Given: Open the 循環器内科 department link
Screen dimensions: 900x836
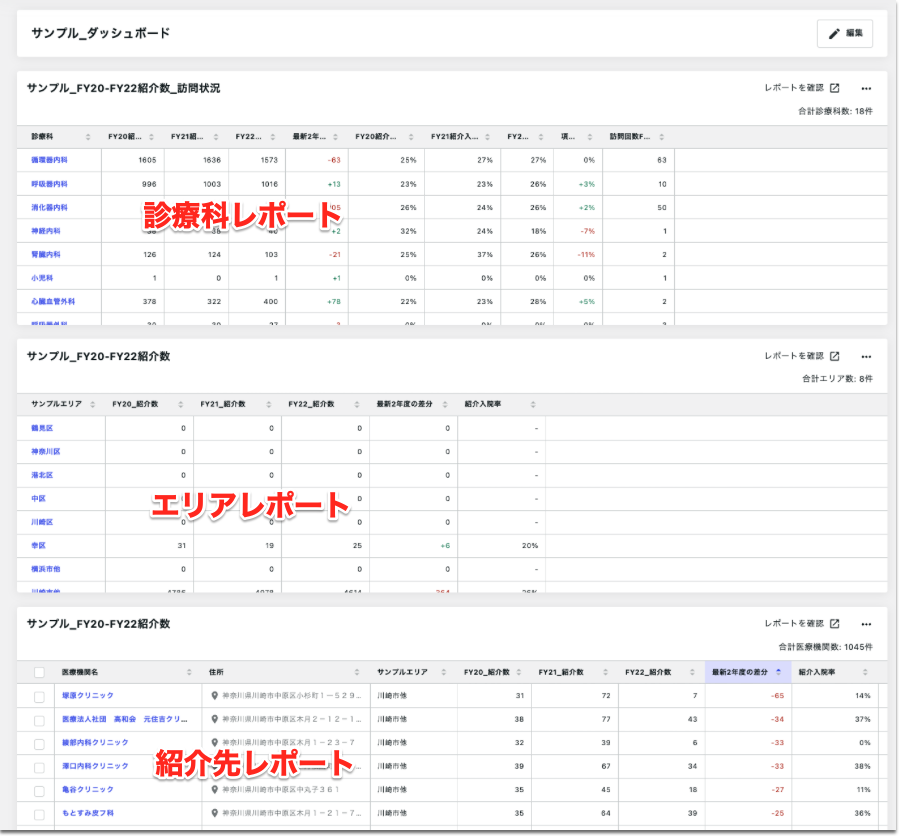Looking at the screenshot, I should 49,160.
